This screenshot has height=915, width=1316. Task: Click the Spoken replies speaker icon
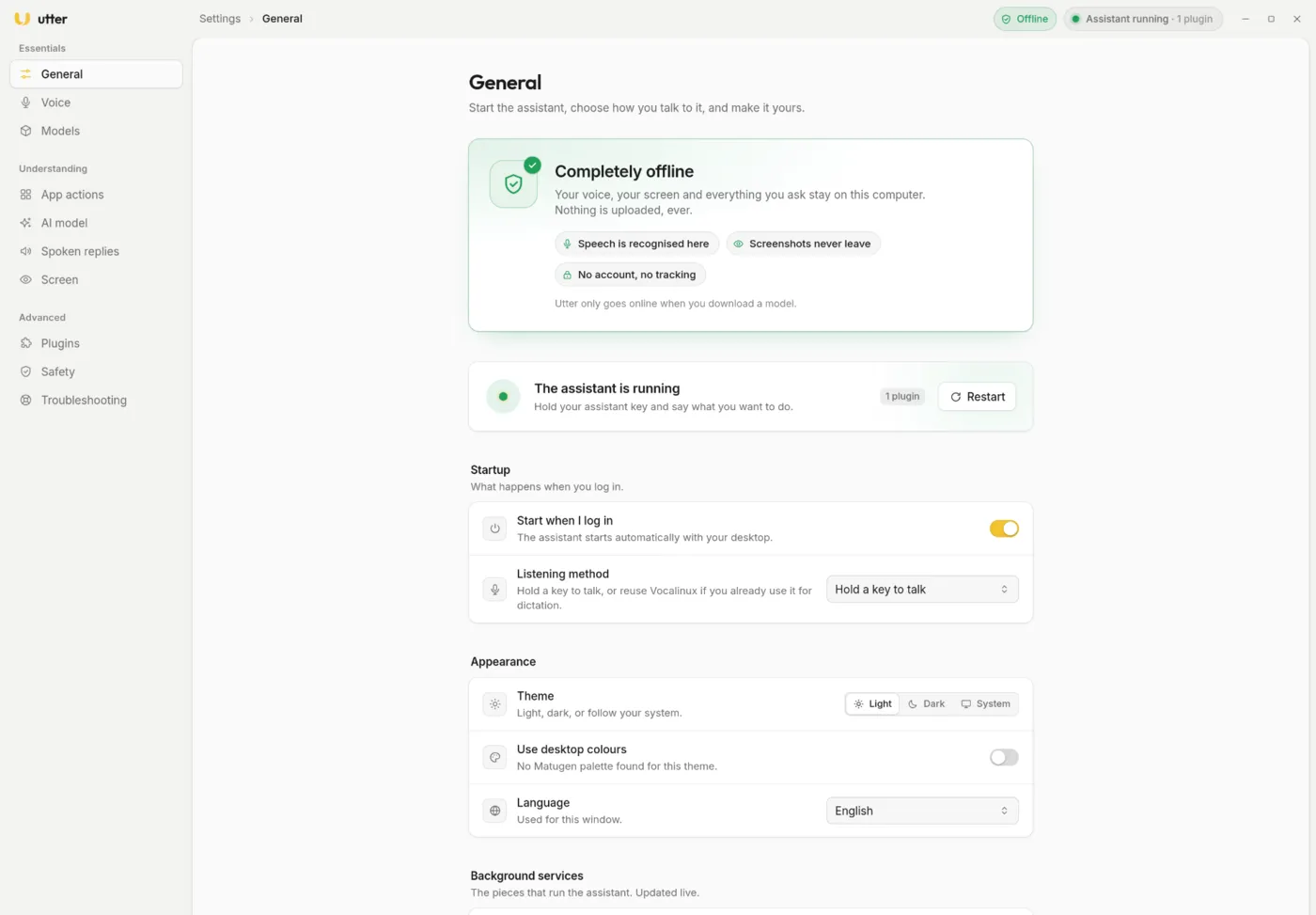pos(26,251)
